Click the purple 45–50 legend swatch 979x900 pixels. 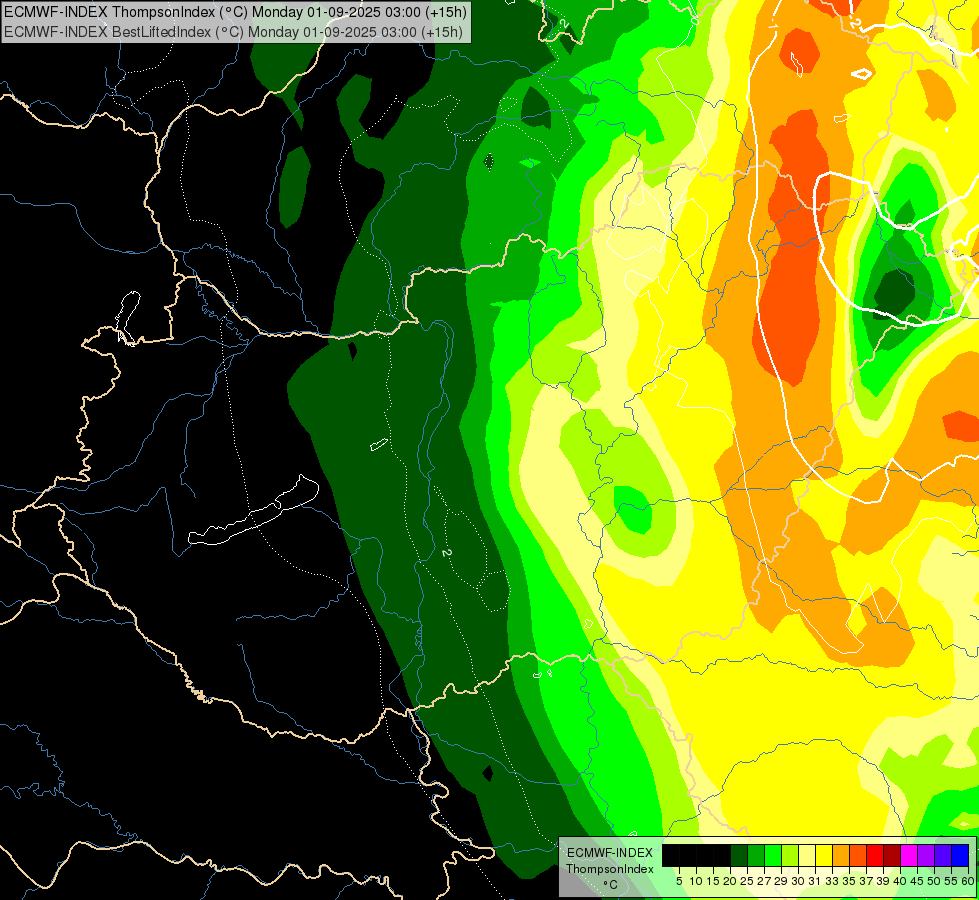(926, 855)
